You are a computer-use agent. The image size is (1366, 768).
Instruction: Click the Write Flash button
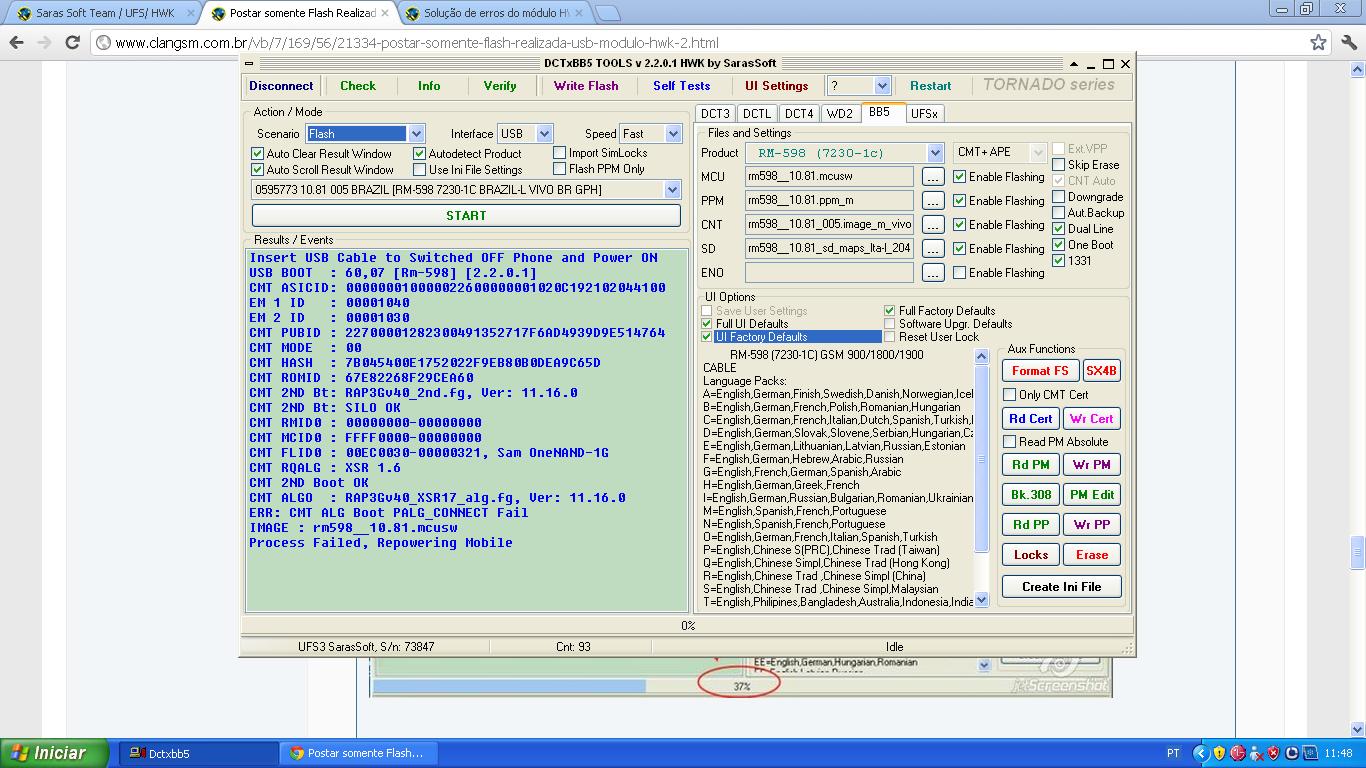586,86
